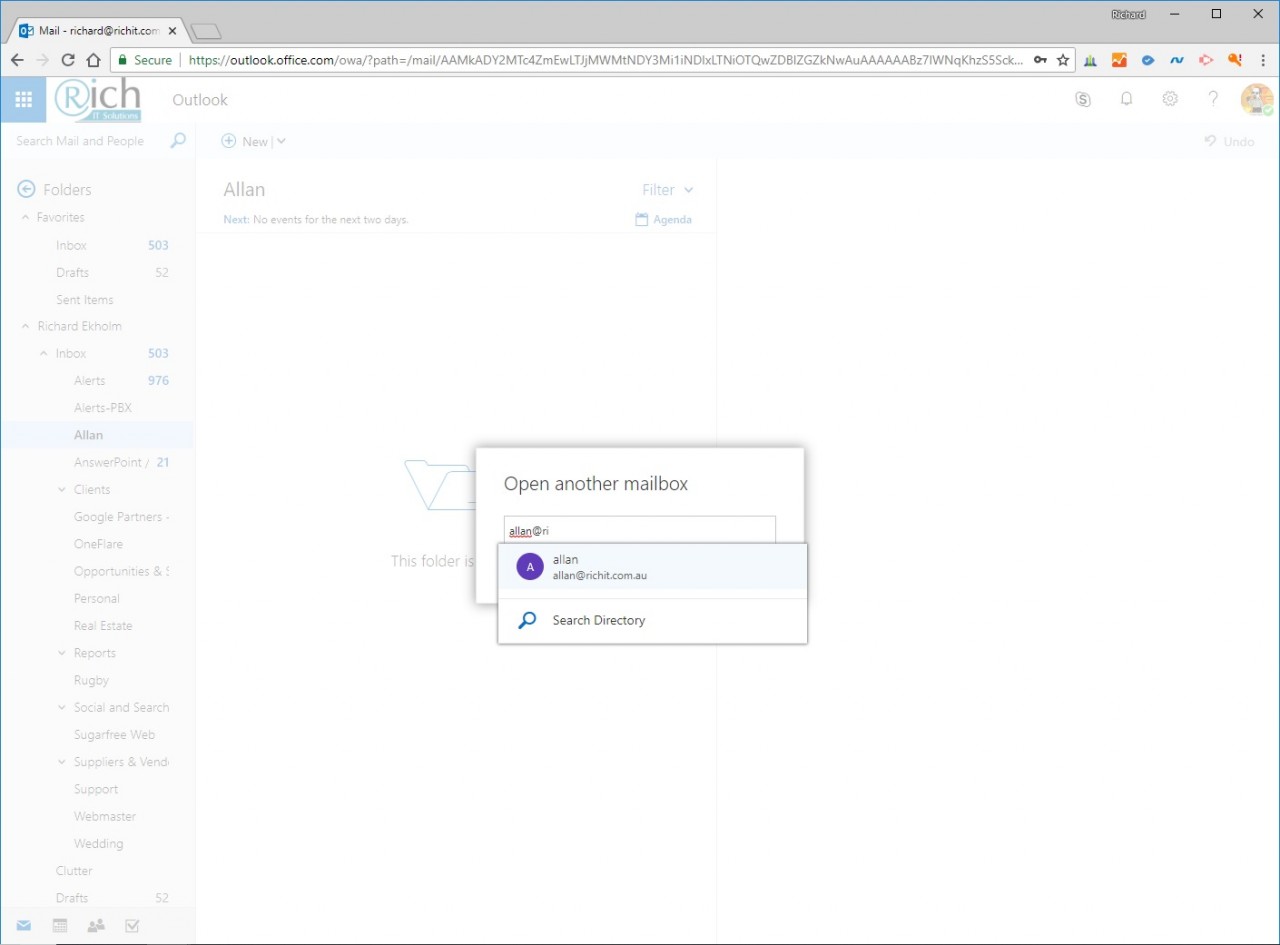This screenshot has height=945, width=1280.
Task: Open notifications bell icon
Action: tap(1126, 99)
